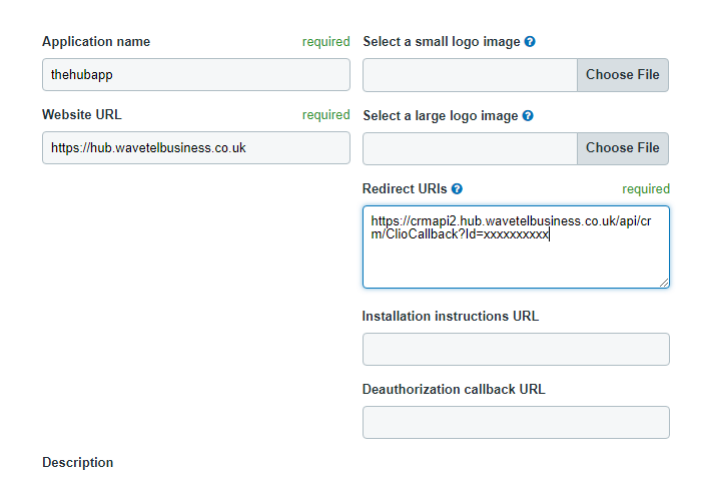Place cursor in the Redirect URIs textarea
The width and height of the screenshot is (728, 500).
(515, 262)
